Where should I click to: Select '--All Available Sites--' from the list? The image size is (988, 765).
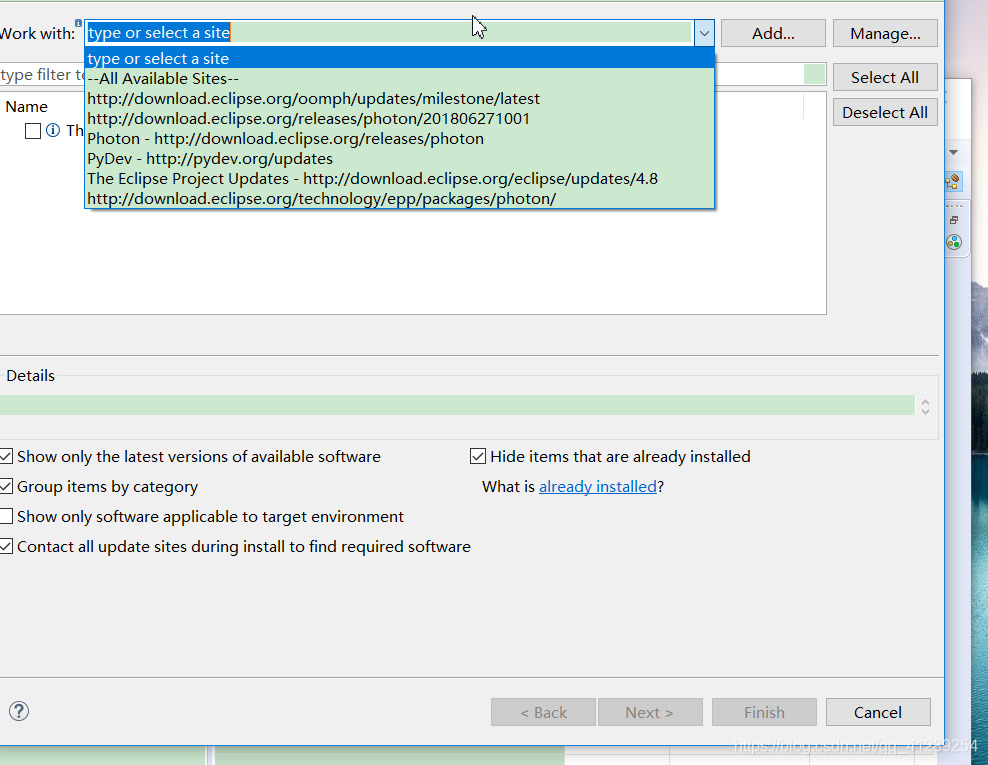(x=400, y=79)
